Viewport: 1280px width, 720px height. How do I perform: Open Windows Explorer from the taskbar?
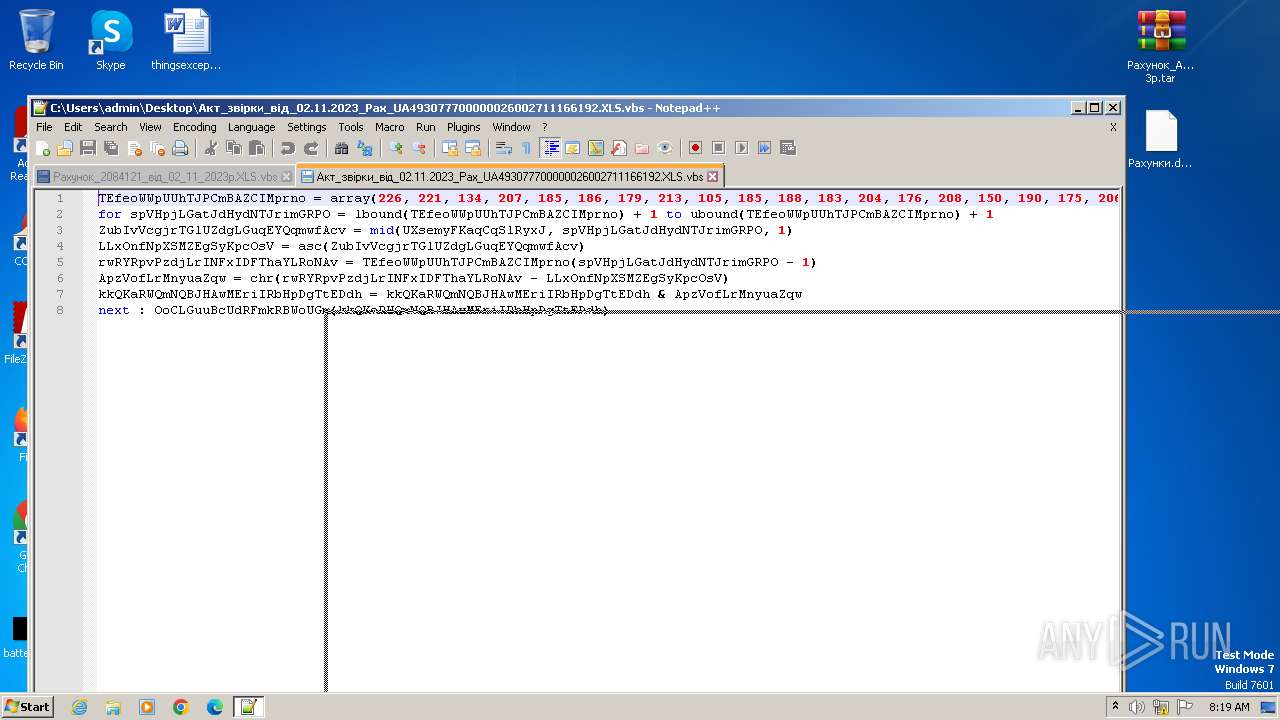tap(113, 707)
